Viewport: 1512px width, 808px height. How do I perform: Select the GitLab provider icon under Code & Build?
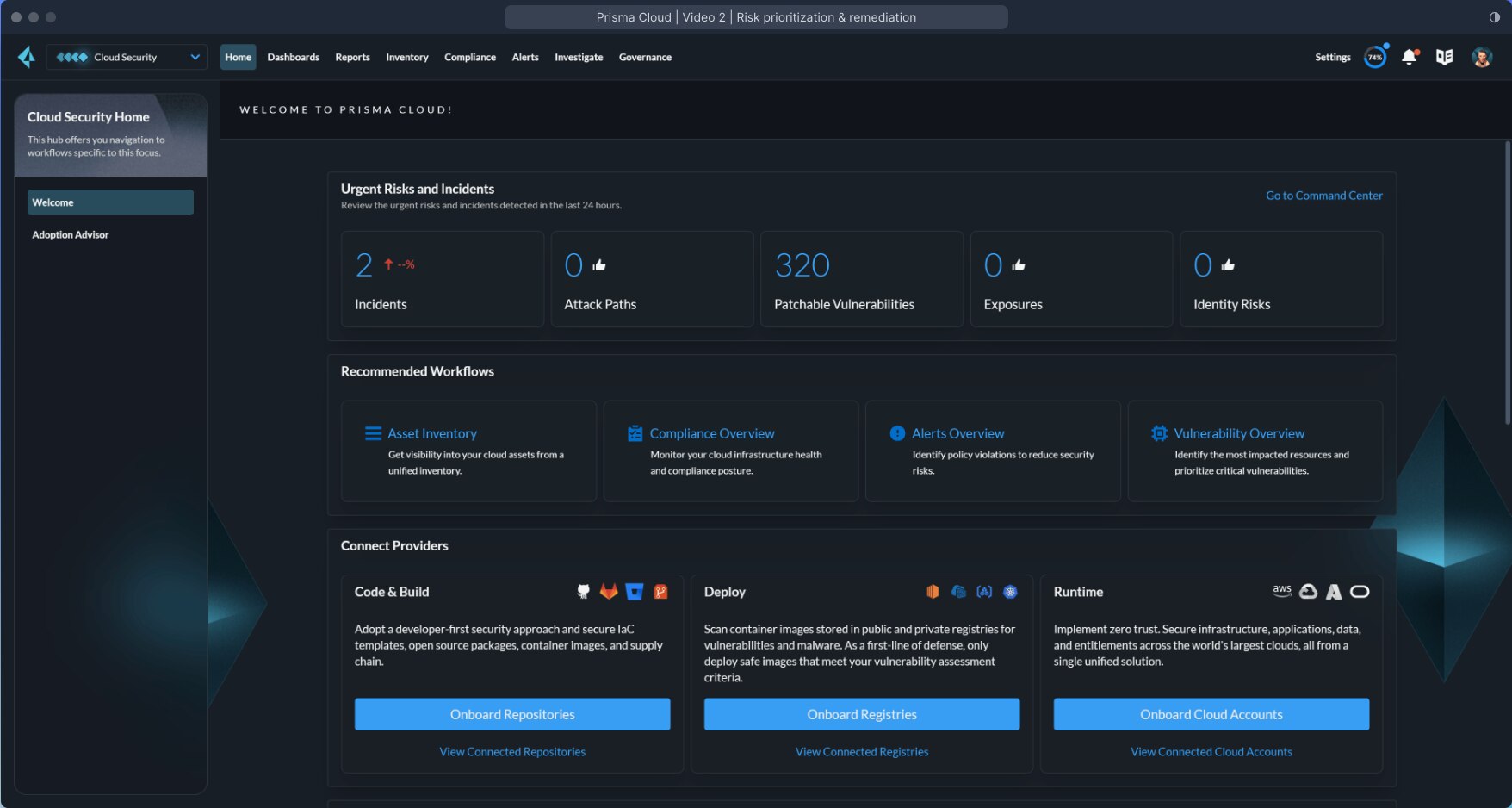pyautogui.click(x=610, y=592)
